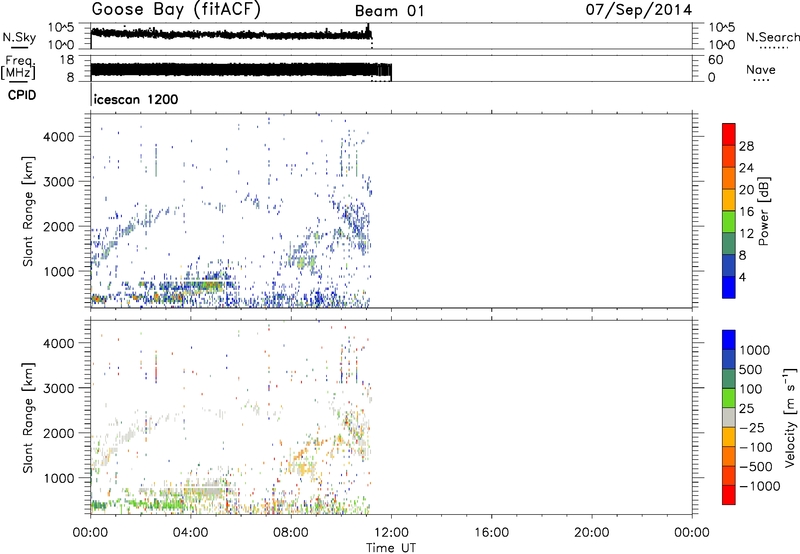800x554 pixels.
Task: Click the gray -25 to 25 Velocity segment
Action: (x=729, y=417)
